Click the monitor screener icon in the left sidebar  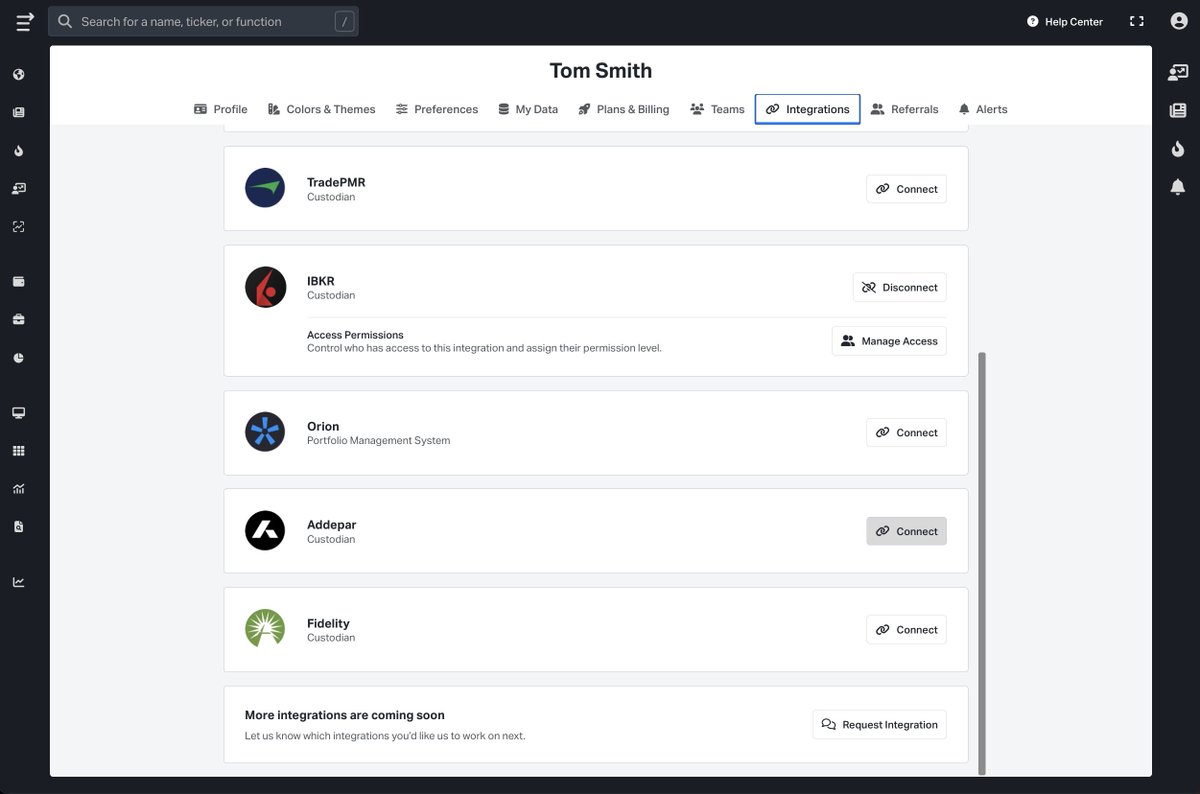click(x=17, y=412)
